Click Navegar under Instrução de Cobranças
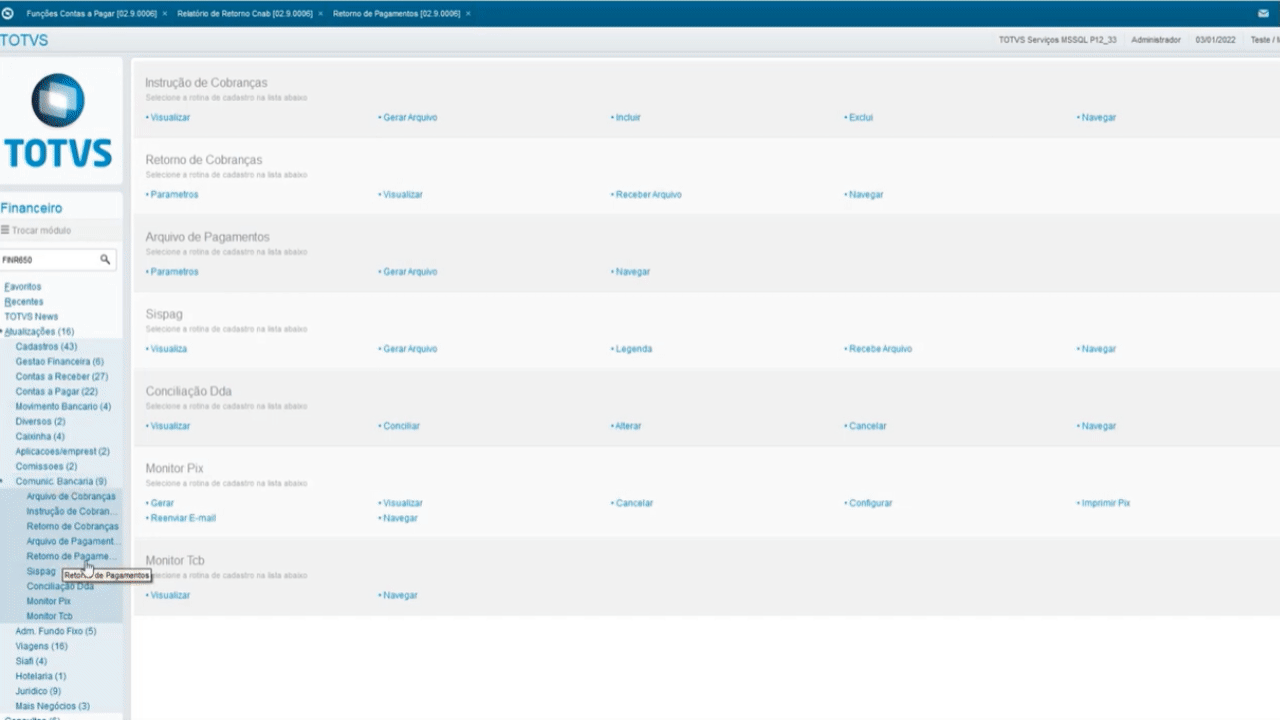The height and width of the screenshot is (720, 1280). [1097, 118]
